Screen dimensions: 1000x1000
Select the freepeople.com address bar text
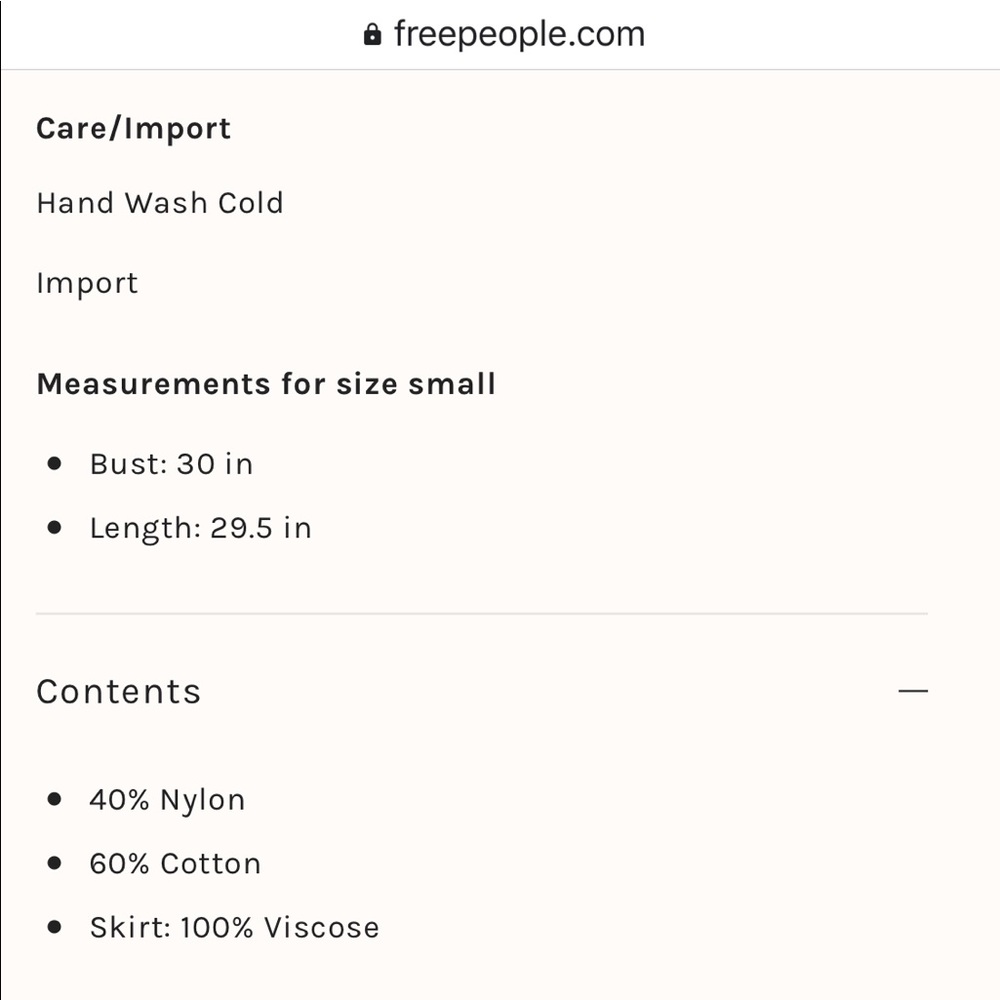pyautogui.click(x=519, y=34)
